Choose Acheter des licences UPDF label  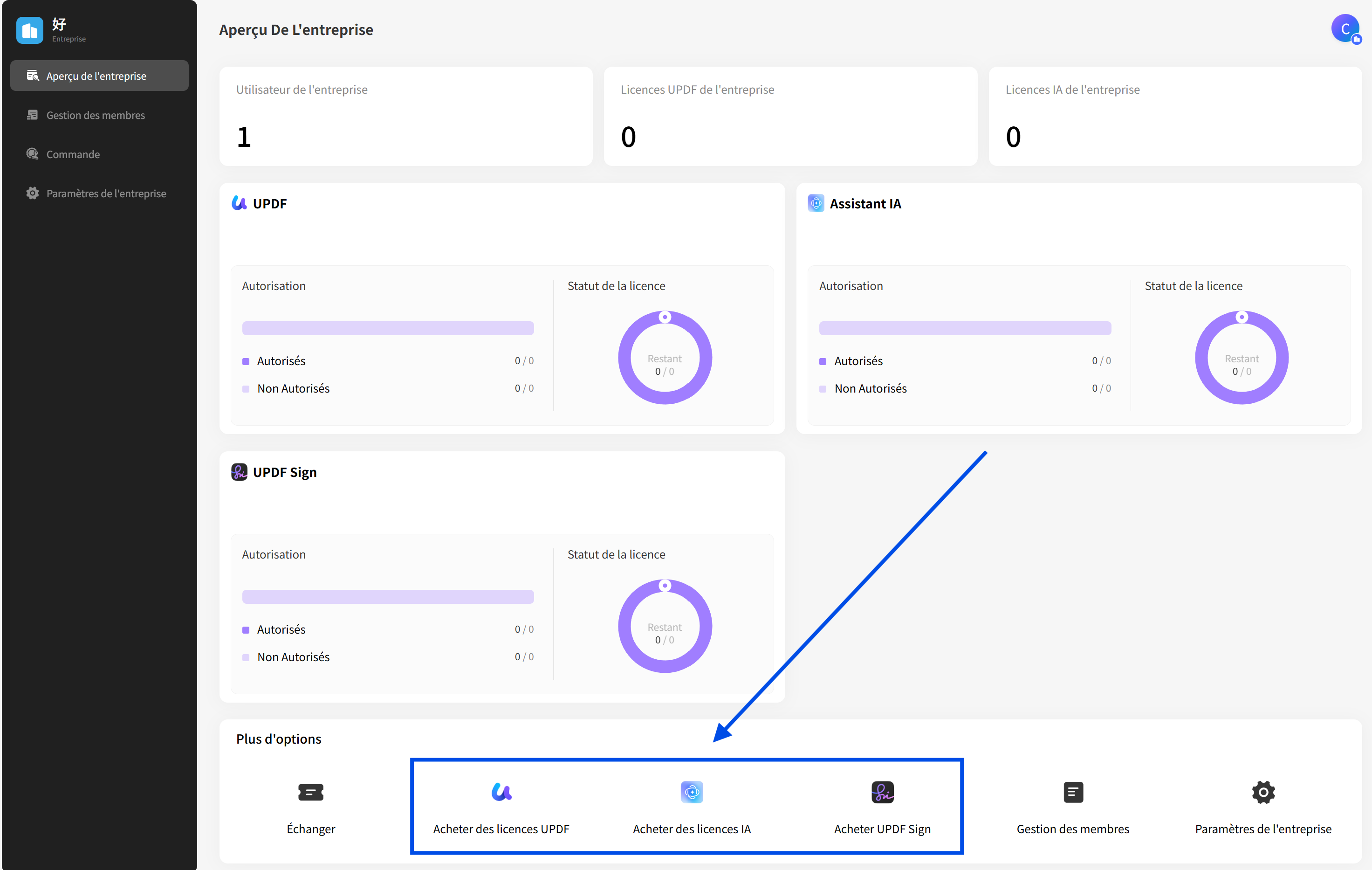point(501,829)
